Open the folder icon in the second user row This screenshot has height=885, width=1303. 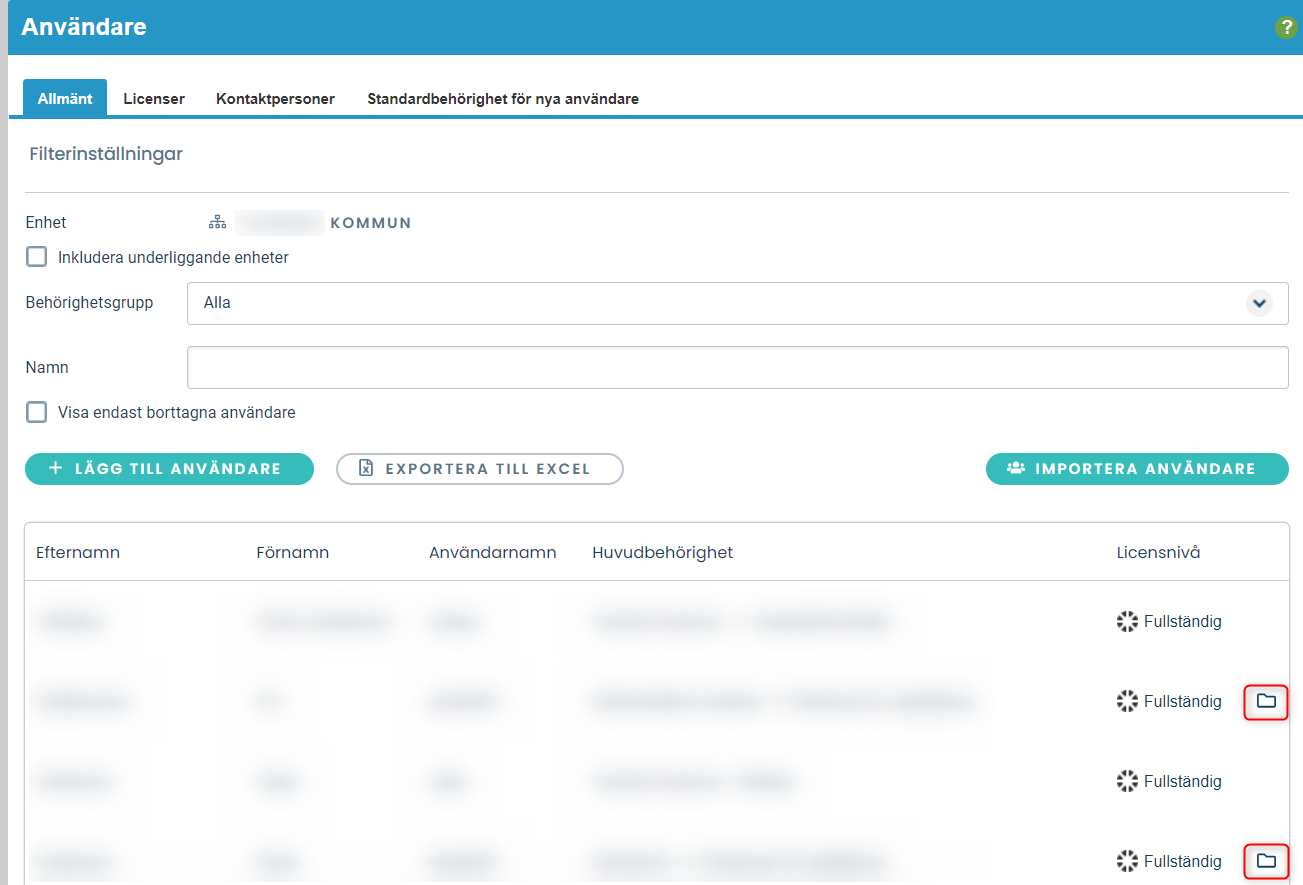1266,701
